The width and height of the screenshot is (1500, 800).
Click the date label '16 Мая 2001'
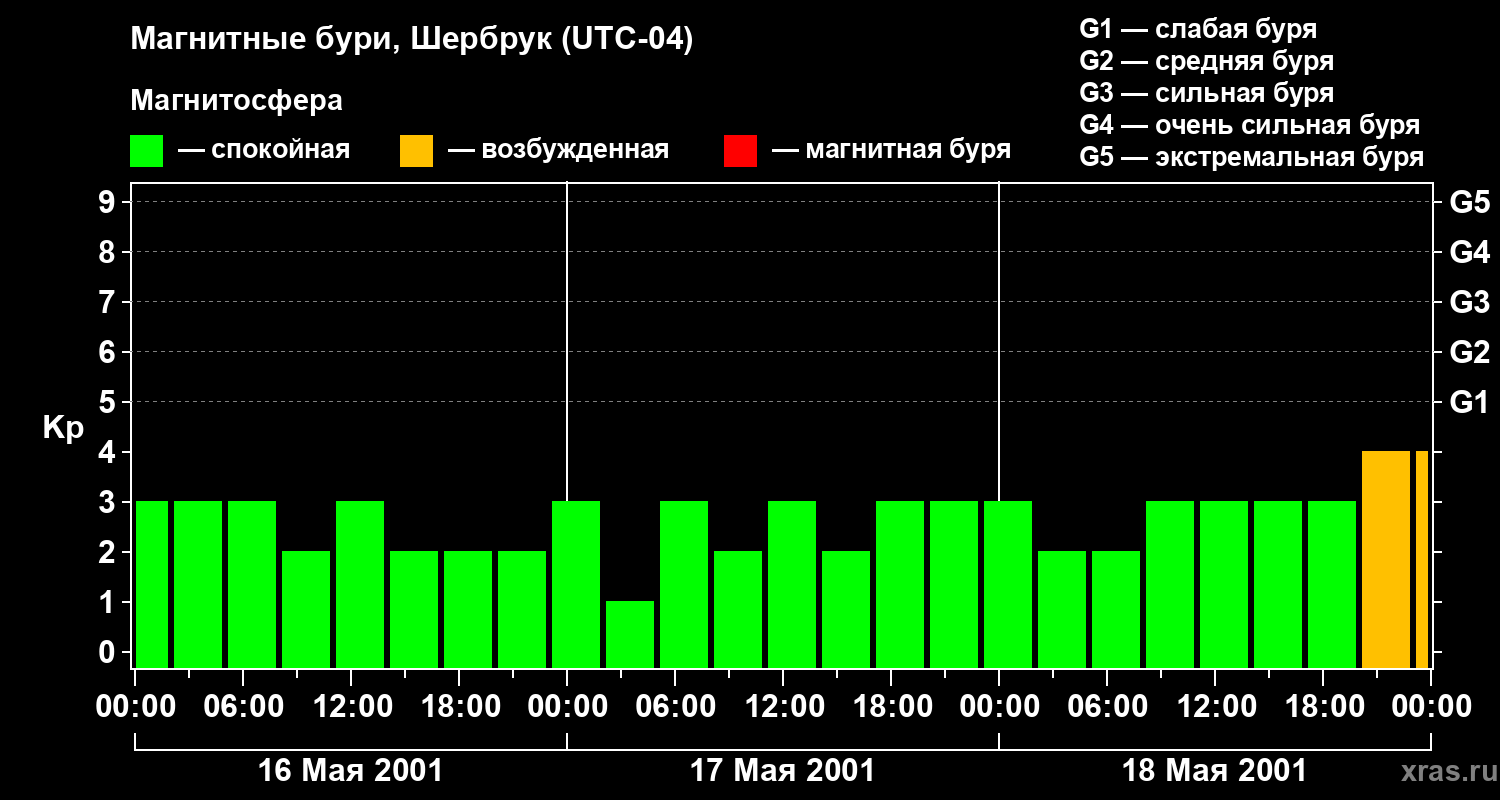350,771
